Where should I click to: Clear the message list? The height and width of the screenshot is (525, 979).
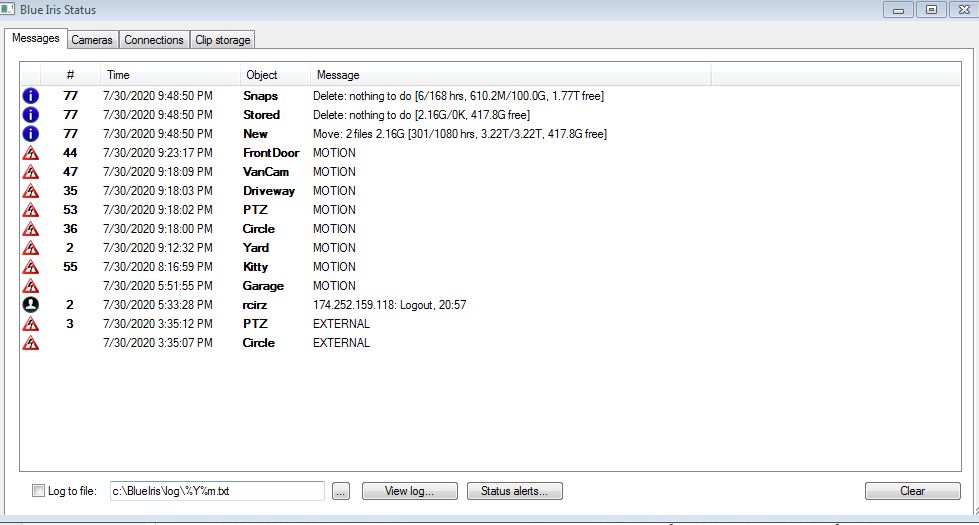[x=912, y=491]
